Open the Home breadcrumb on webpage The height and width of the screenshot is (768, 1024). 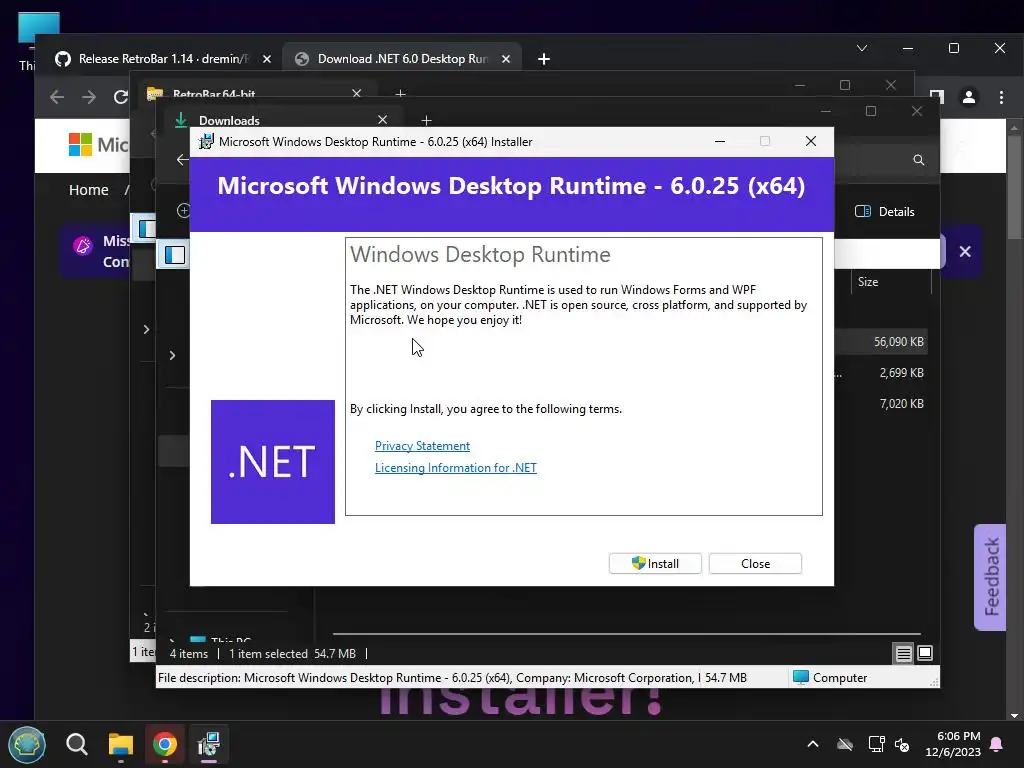coord(89,190)
